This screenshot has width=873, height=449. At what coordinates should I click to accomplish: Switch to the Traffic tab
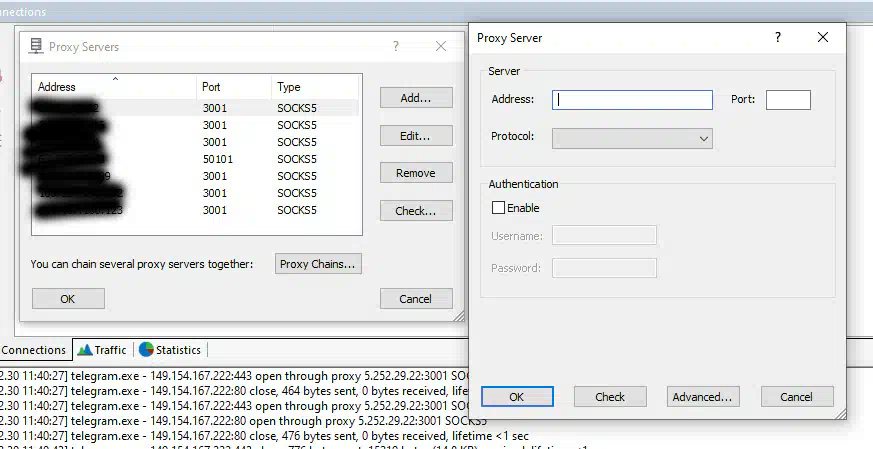tap(102, 350)
